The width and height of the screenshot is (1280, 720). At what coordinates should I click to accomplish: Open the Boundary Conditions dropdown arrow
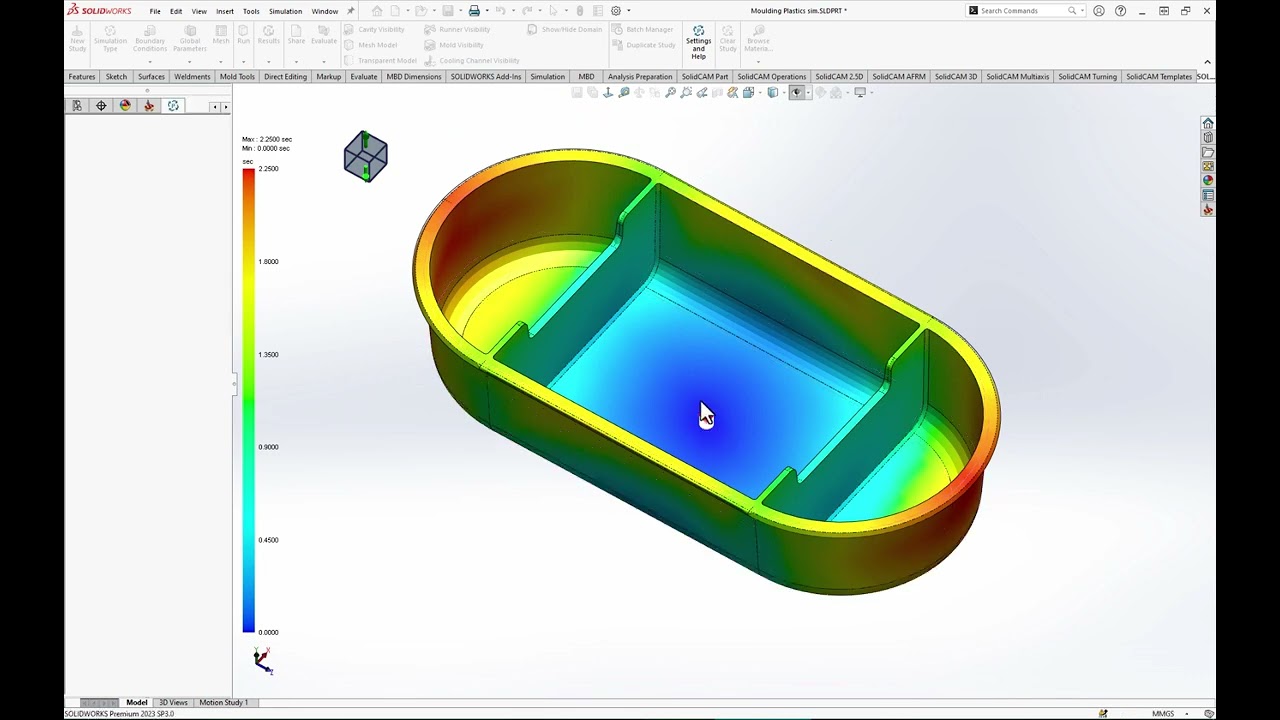pos(150,62)
